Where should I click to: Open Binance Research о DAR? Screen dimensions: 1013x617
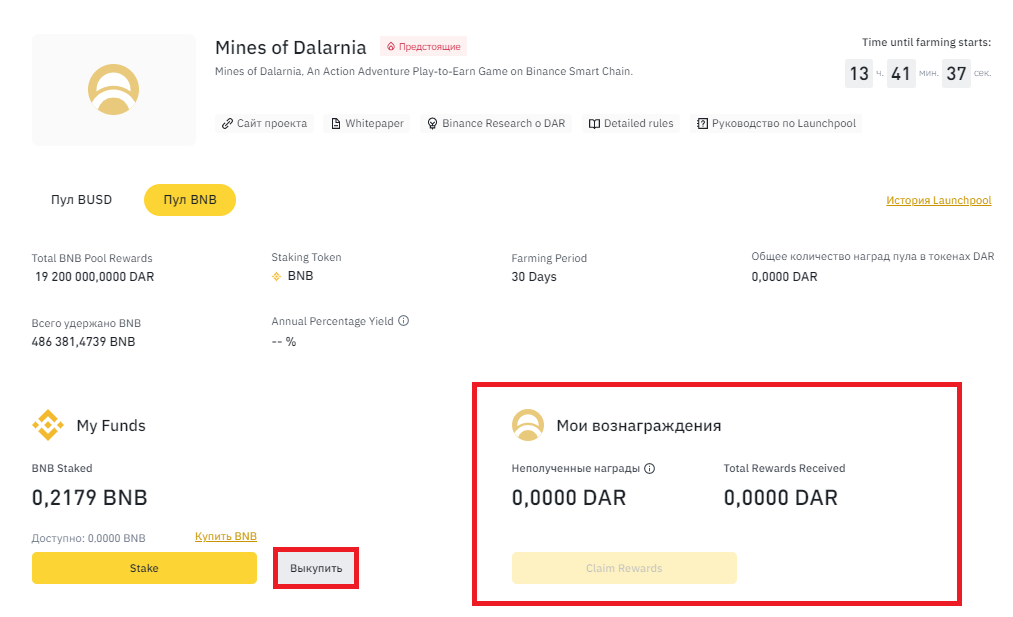496,123
